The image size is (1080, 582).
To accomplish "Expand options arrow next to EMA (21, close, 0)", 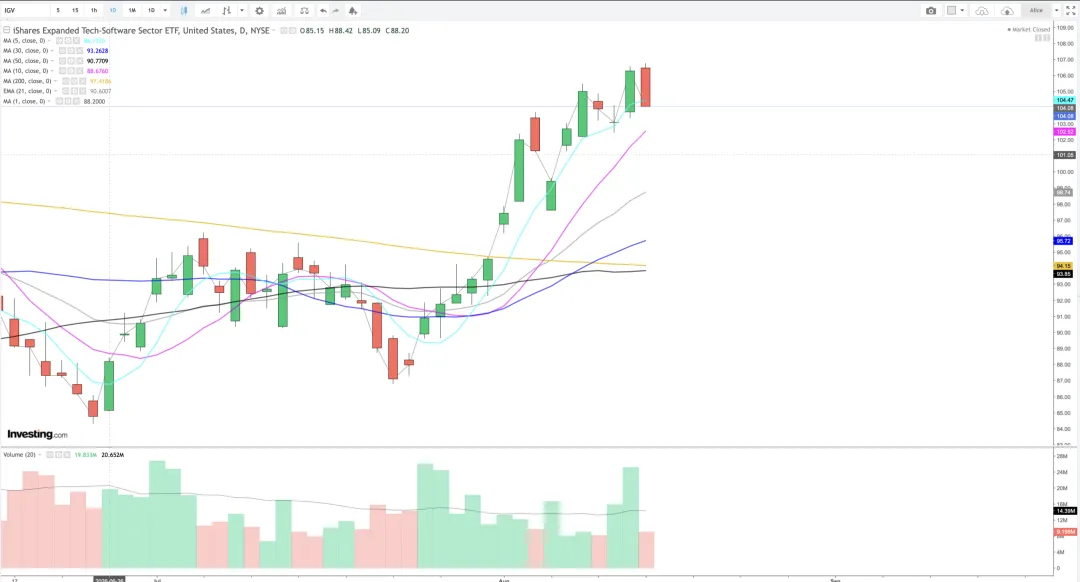I will 55,91.
